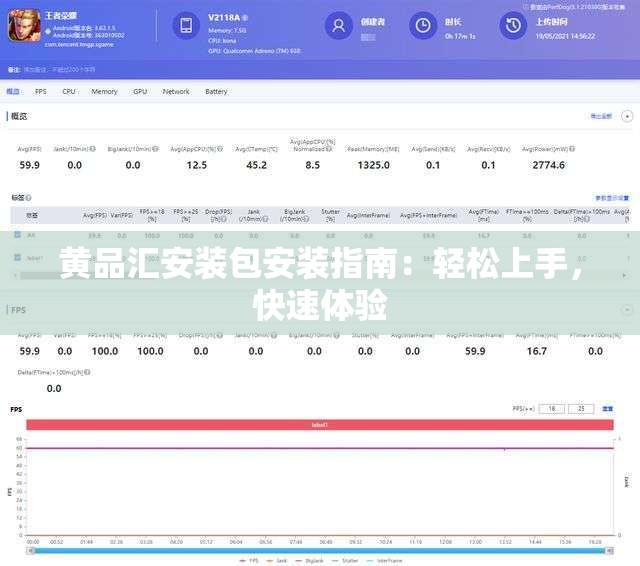This screenshot has height=566, width=640.
Task: Switch to the GPU tab
Action: point(140,91)
